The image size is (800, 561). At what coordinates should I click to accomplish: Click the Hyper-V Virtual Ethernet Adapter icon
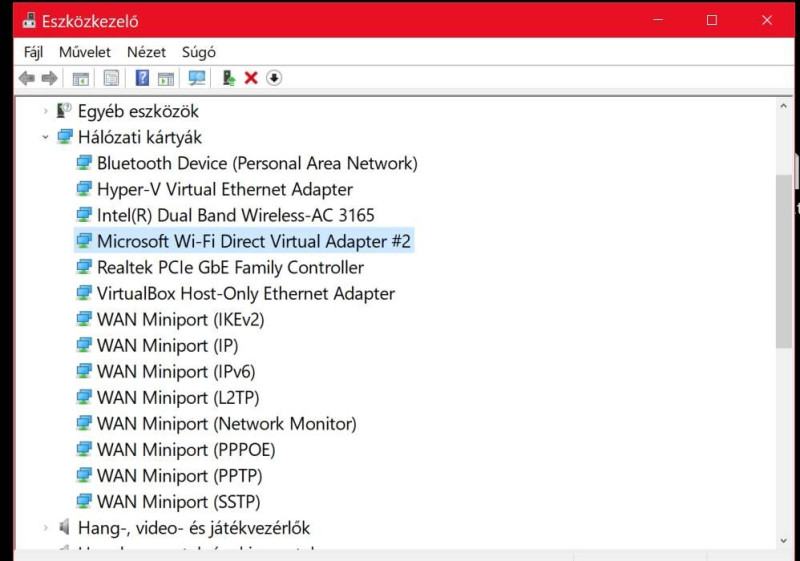84,189
